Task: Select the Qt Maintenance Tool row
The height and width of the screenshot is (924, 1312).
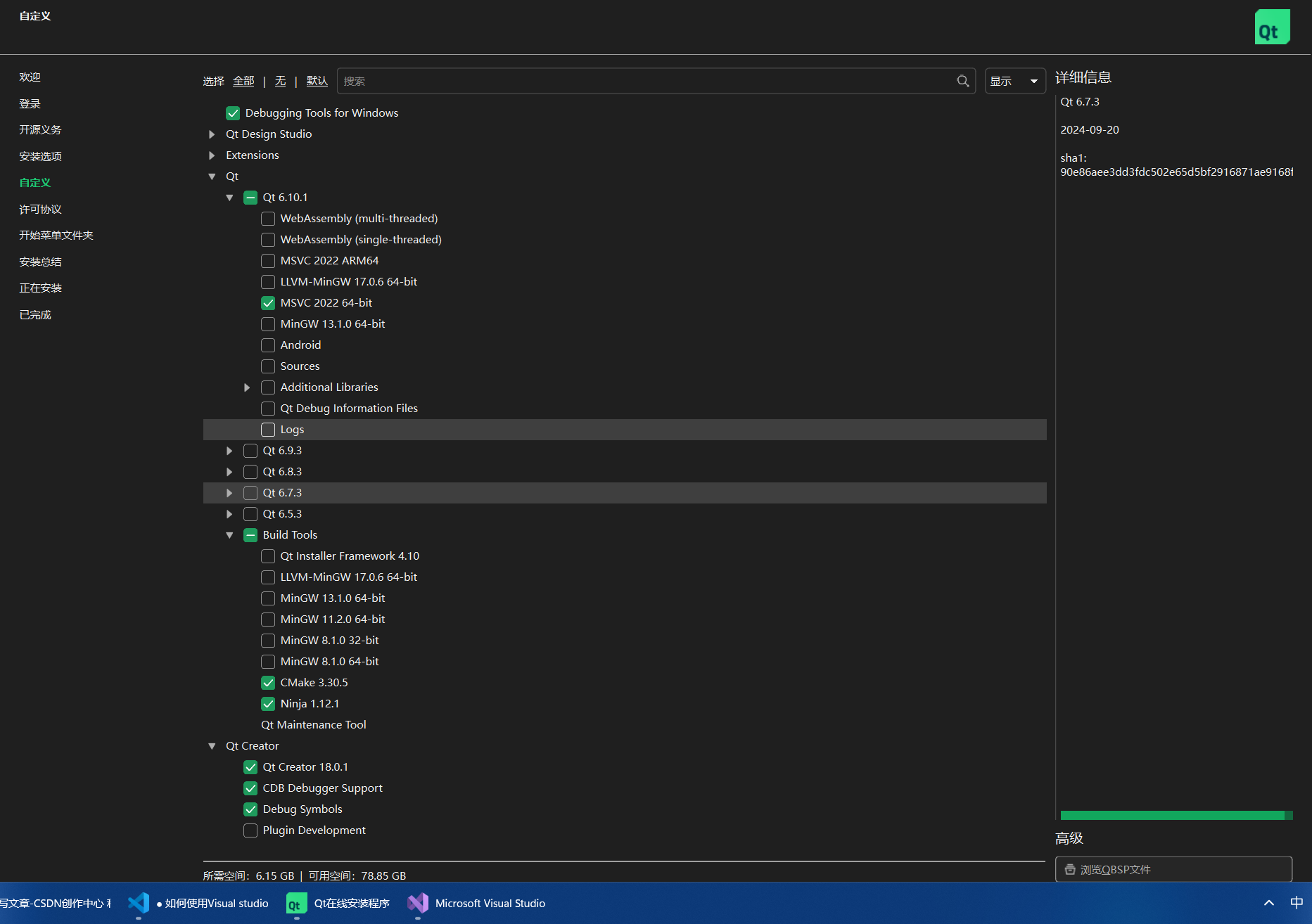Action: point(625,725)
